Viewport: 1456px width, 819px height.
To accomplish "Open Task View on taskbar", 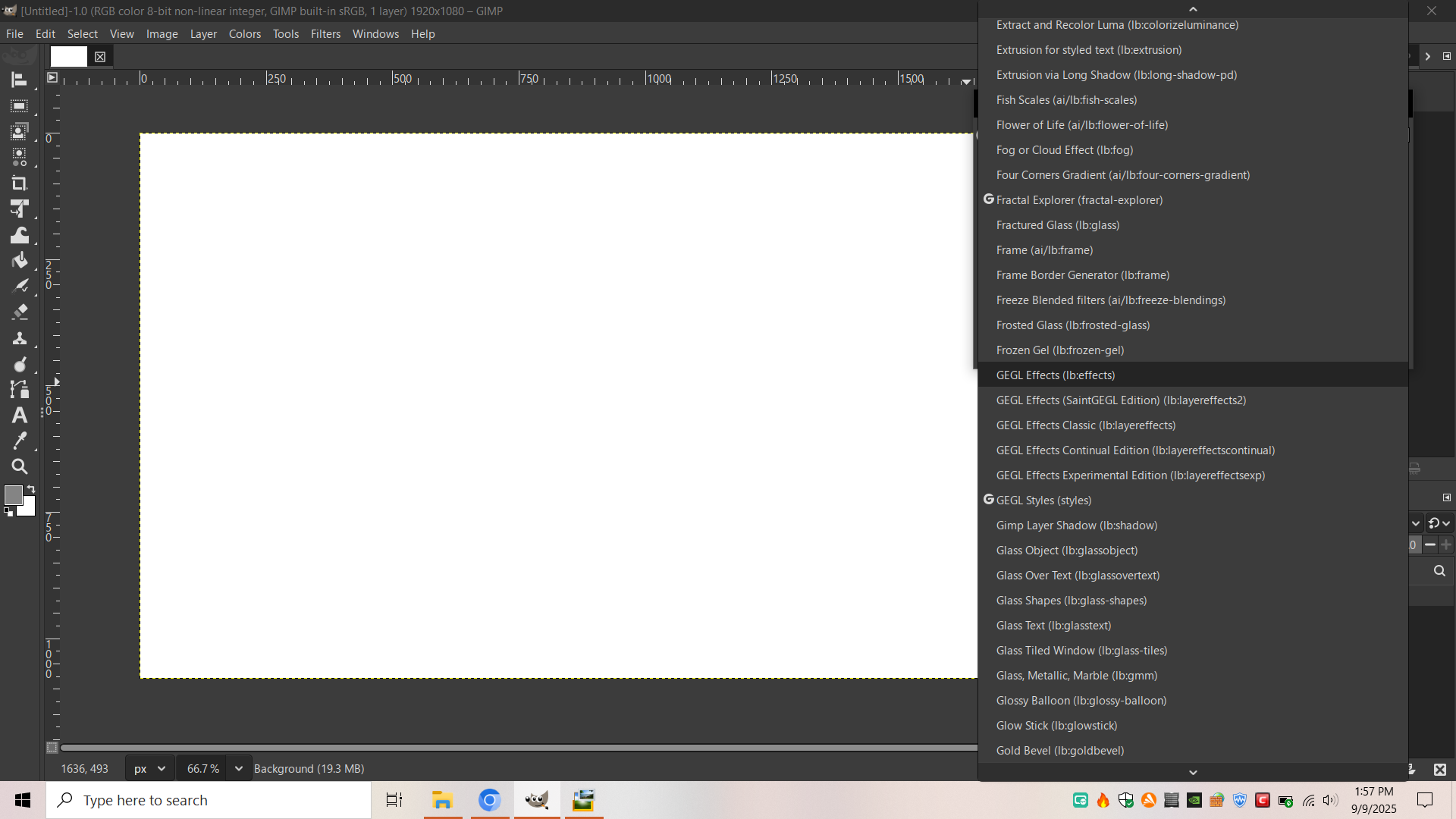I will pos(394,800).
